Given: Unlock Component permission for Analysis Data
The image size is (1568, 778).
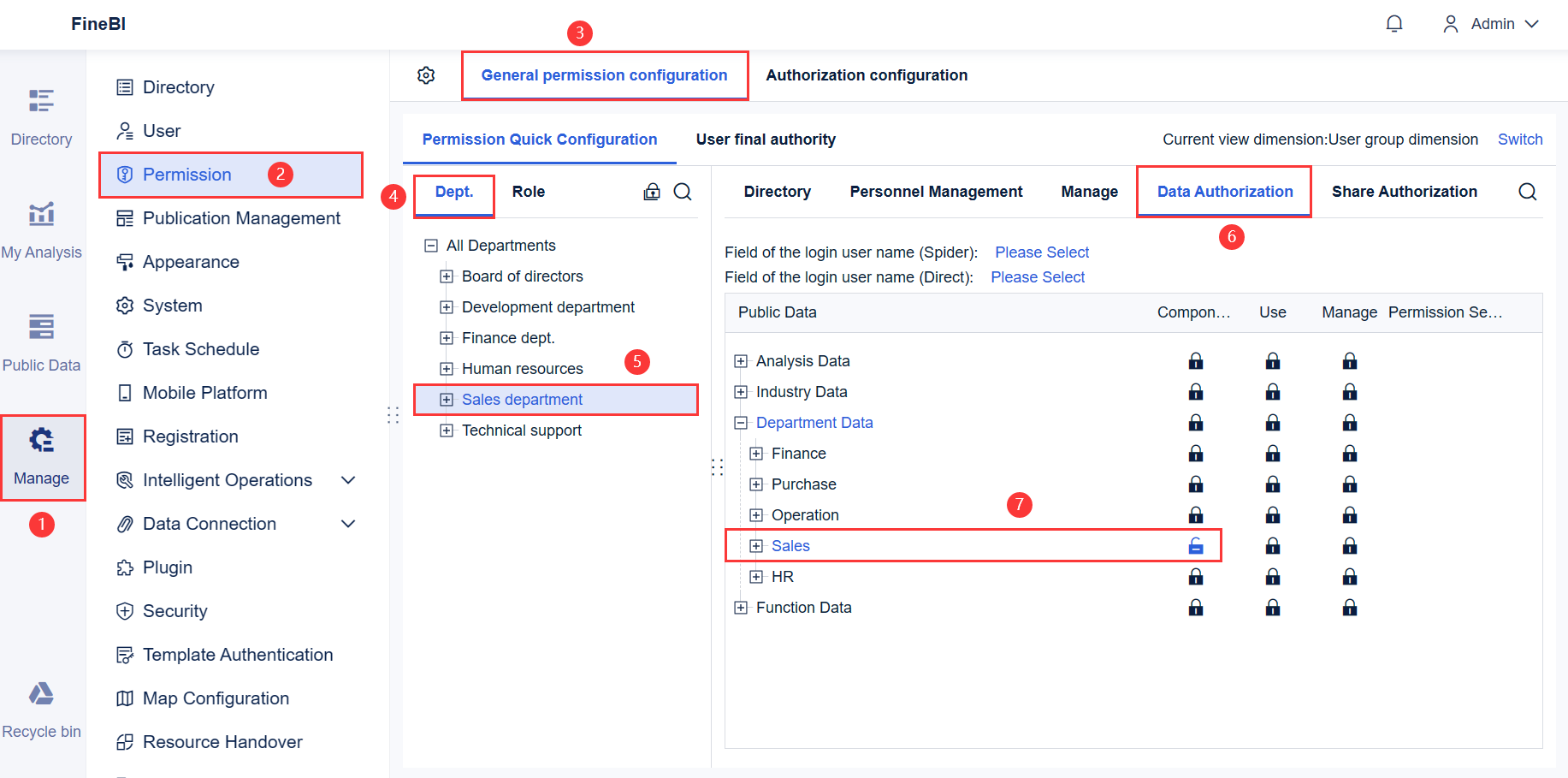Looking at the screenshot, I should 1195,360.
